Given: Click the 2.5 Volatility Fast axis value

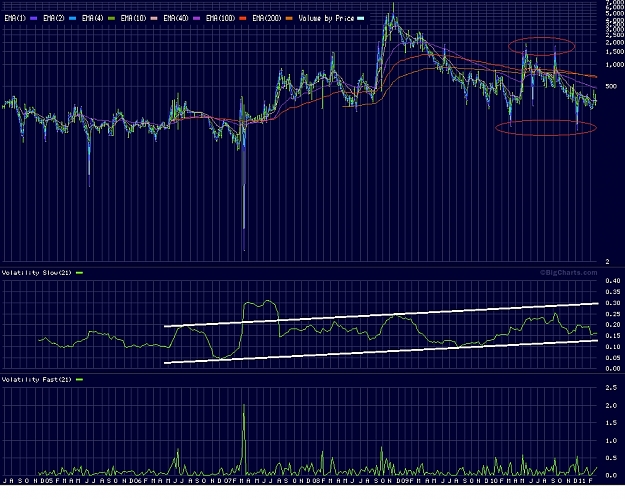Looking at the screenshot, I should pyautogui.click(x=611, y=388).
